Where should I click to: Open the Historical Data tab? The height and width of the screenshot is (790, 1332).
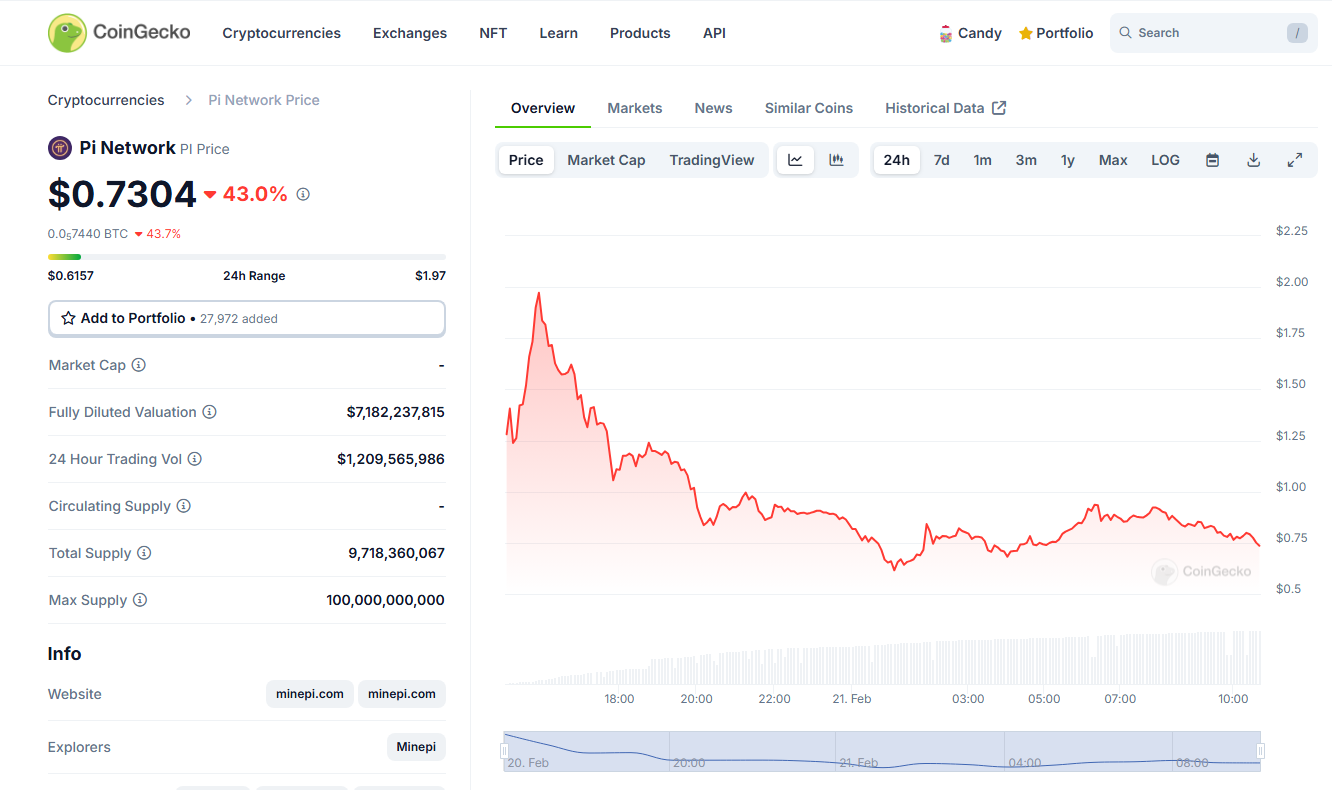tap(944, 108)
